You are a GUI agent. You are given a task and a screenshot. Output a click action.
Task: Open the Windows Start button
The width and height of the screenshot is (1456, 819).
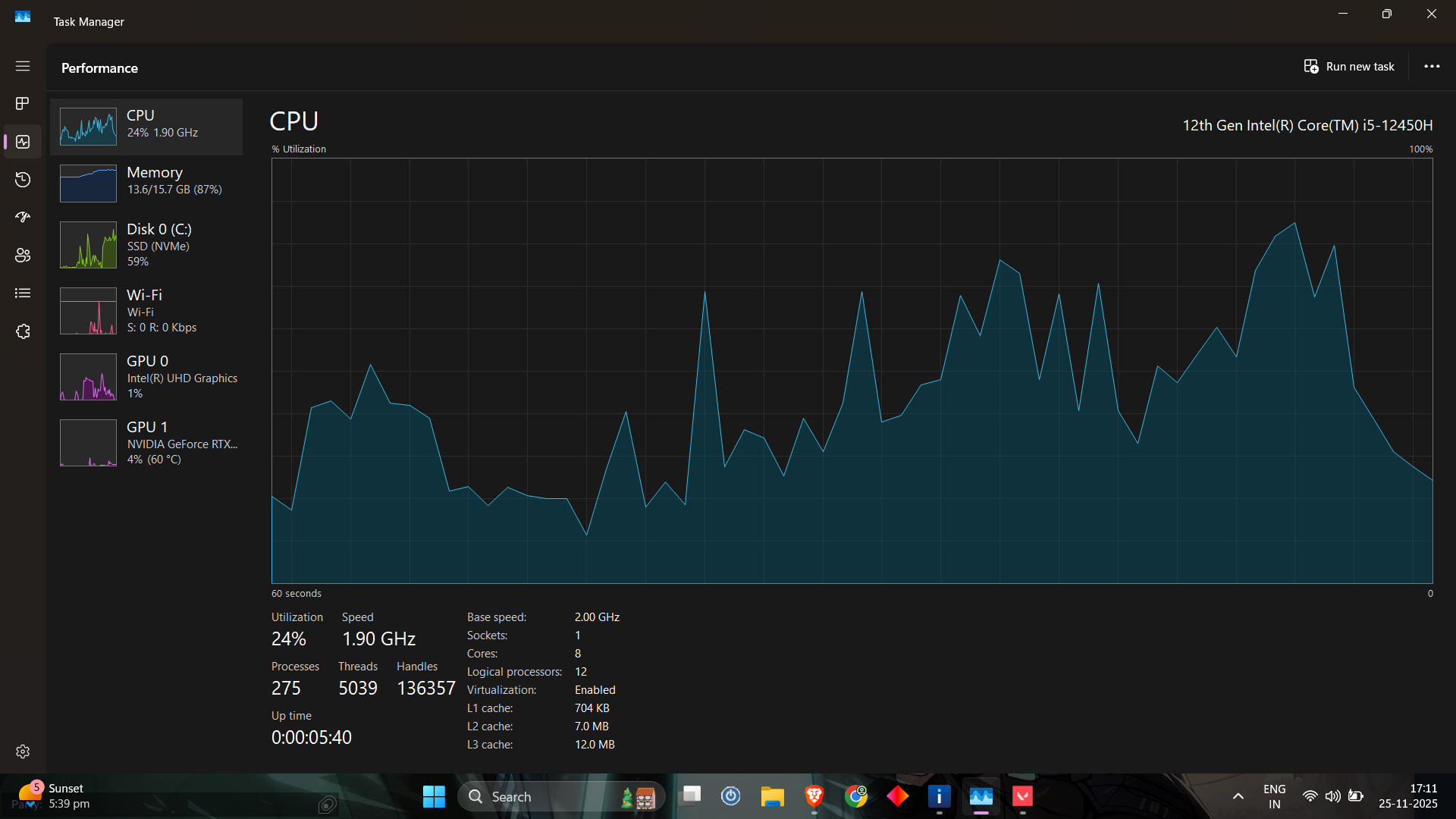click(x=434, y=796)
